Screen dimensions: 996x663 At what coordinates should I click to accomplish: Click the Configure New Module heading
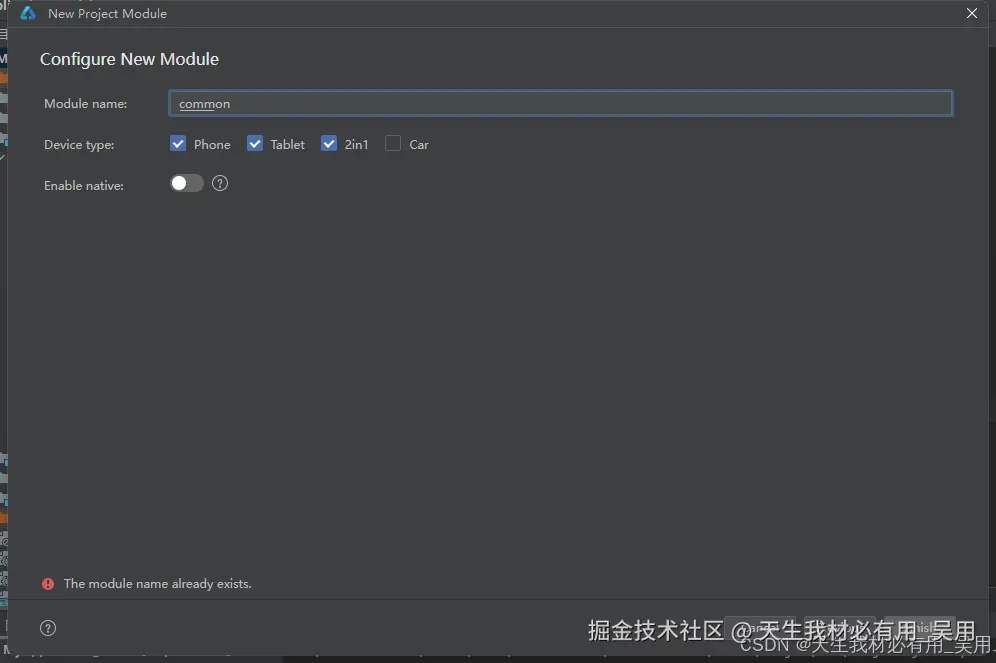pos(129,59)
